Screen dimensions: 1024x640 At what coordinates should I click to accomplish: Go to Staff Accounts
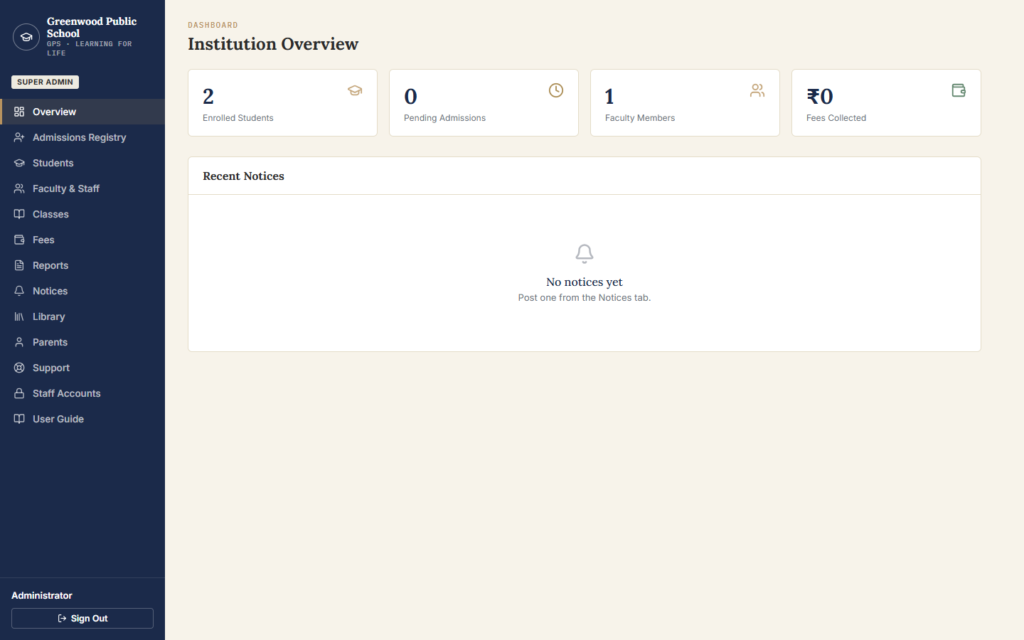(x=82, y=393)
